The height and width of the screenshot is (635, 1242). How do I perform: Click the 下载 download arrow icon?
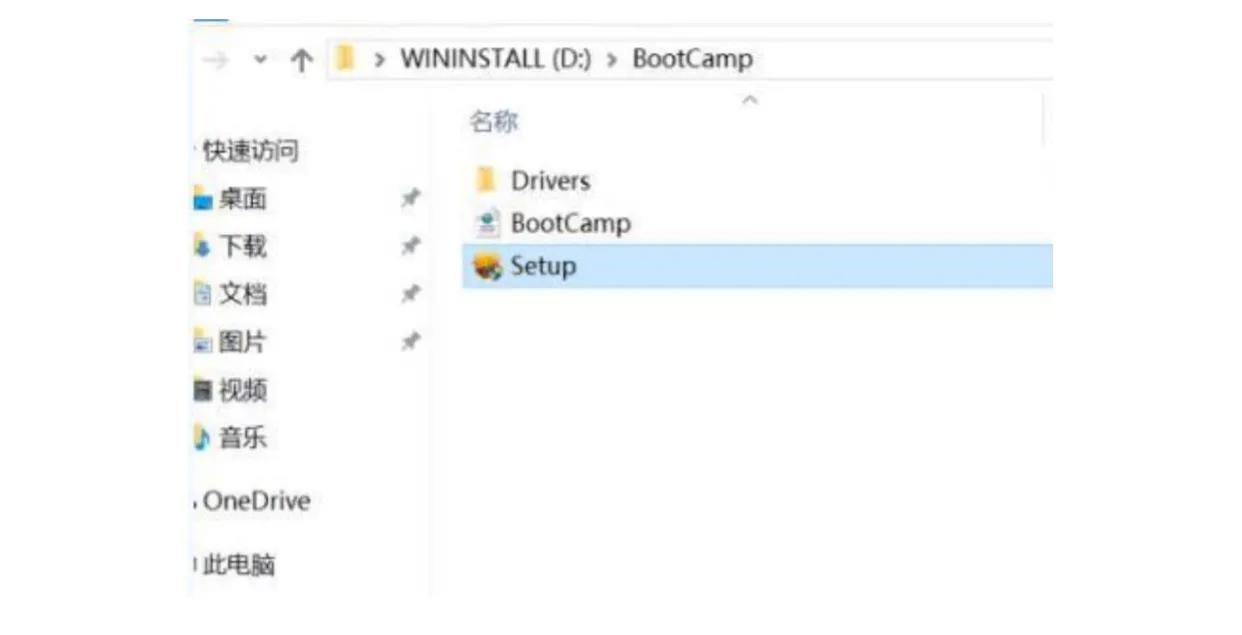[203, 246]
